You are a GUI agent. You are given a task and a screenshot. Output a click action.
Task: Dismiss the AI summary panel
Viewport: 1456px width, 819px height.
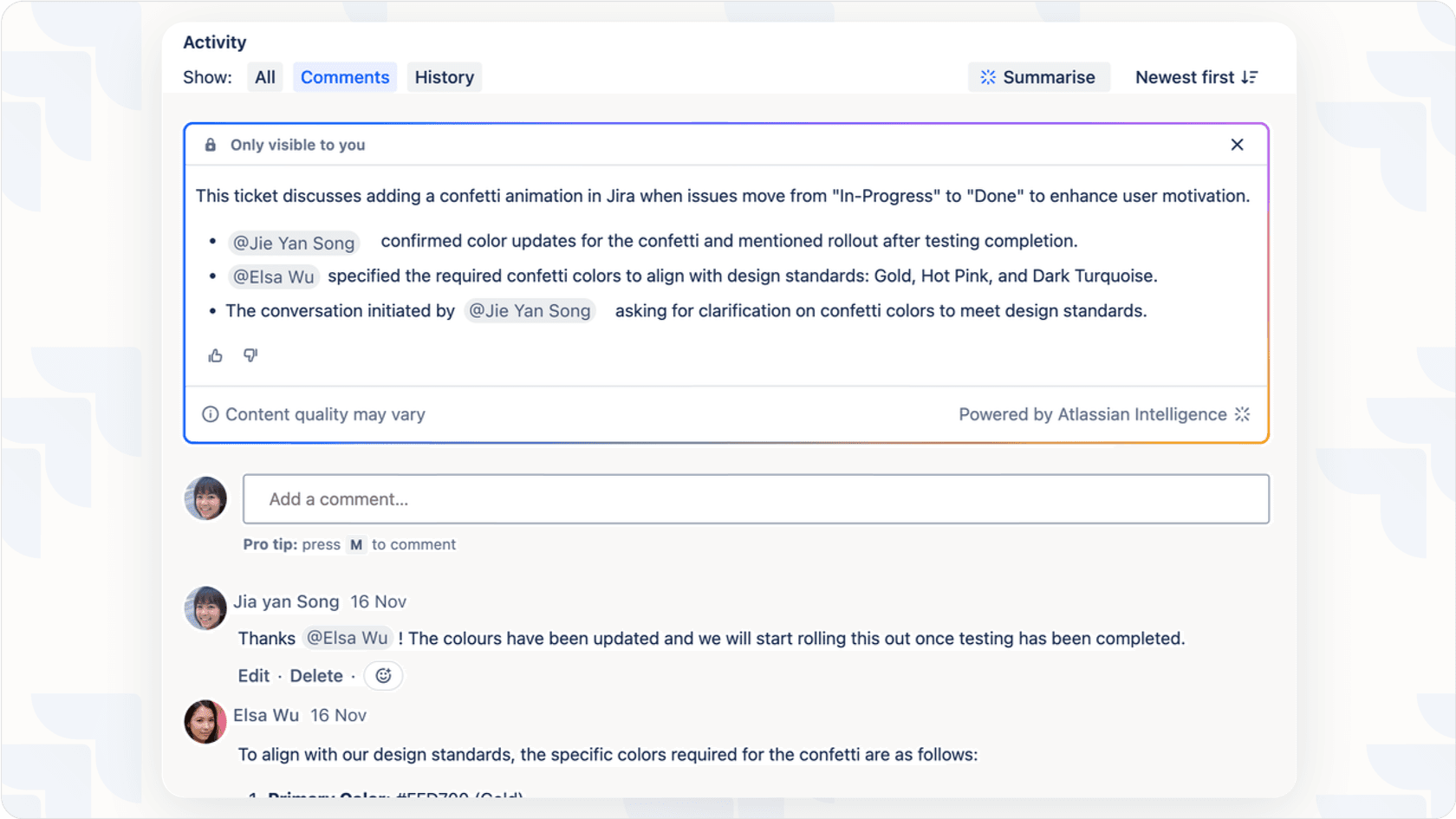(x=1237, y=145)
